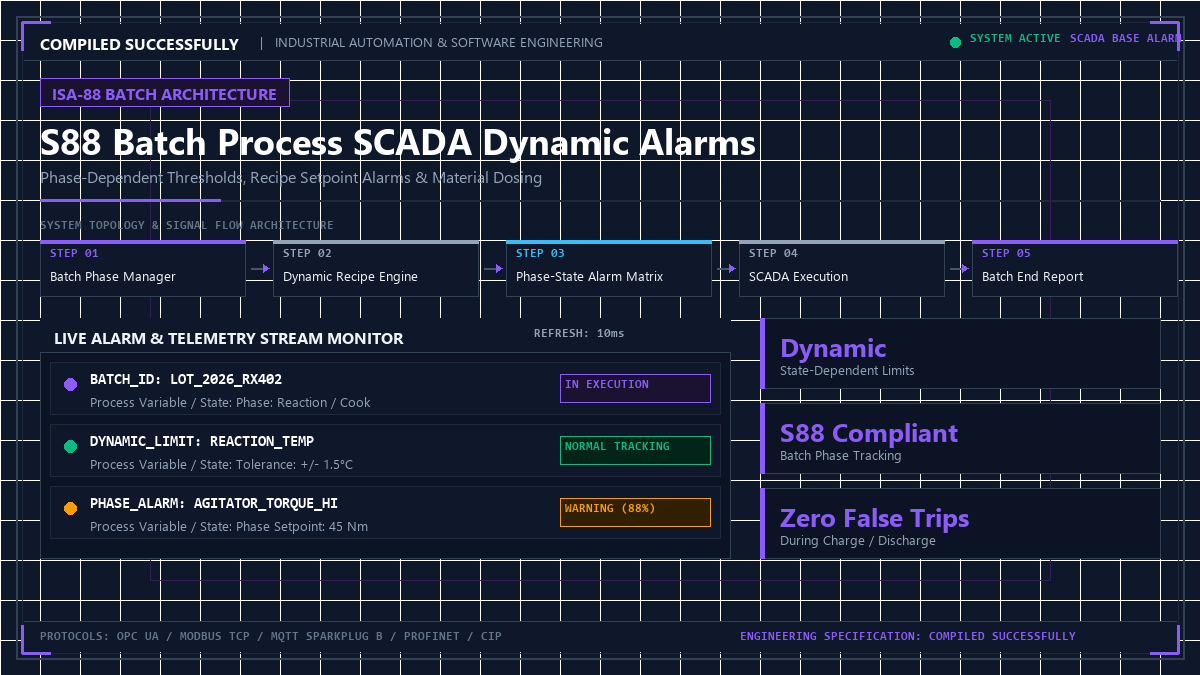Viewport: 1200px width, 675px height.
Task: Click the purple dot beside BATCH_ID row
Action: tap(70, 384)
